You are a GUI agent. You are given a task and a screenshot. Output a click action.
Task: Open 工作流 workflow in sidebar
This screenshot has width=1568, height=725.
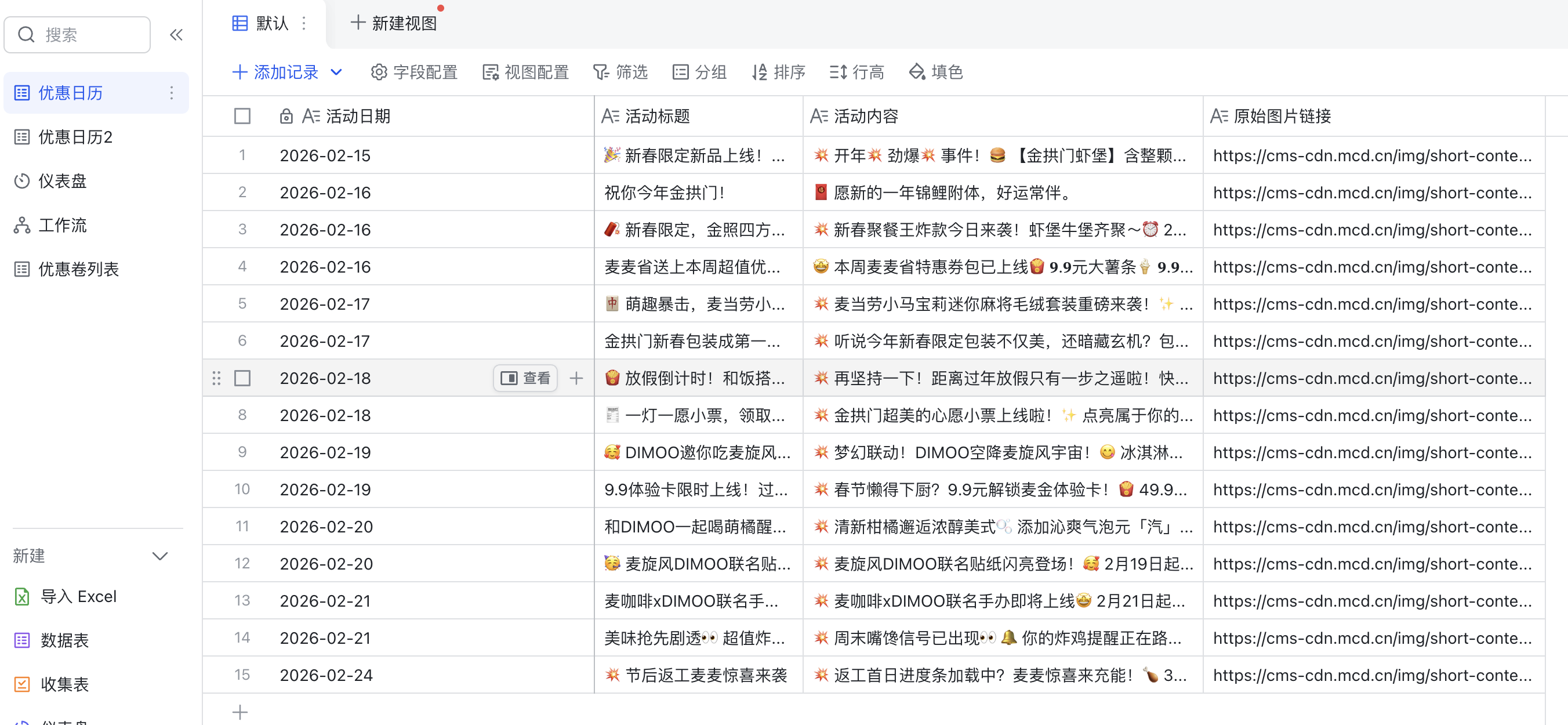click(x=61, y=225)
